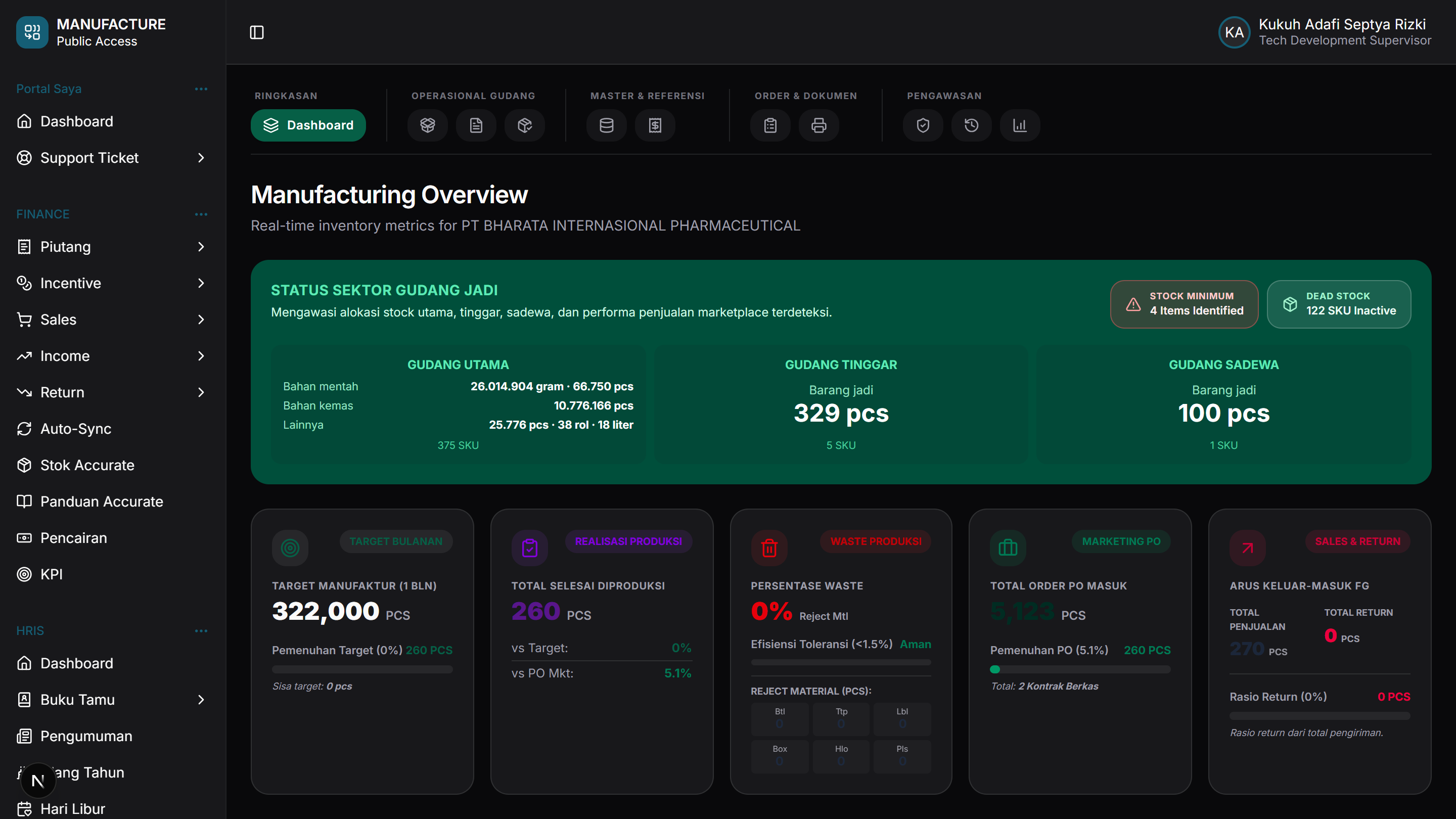This screenshot has height=819, width=1456.
Task: Click the Pemenuhan Target progress bar
Action: coord(362,669)
